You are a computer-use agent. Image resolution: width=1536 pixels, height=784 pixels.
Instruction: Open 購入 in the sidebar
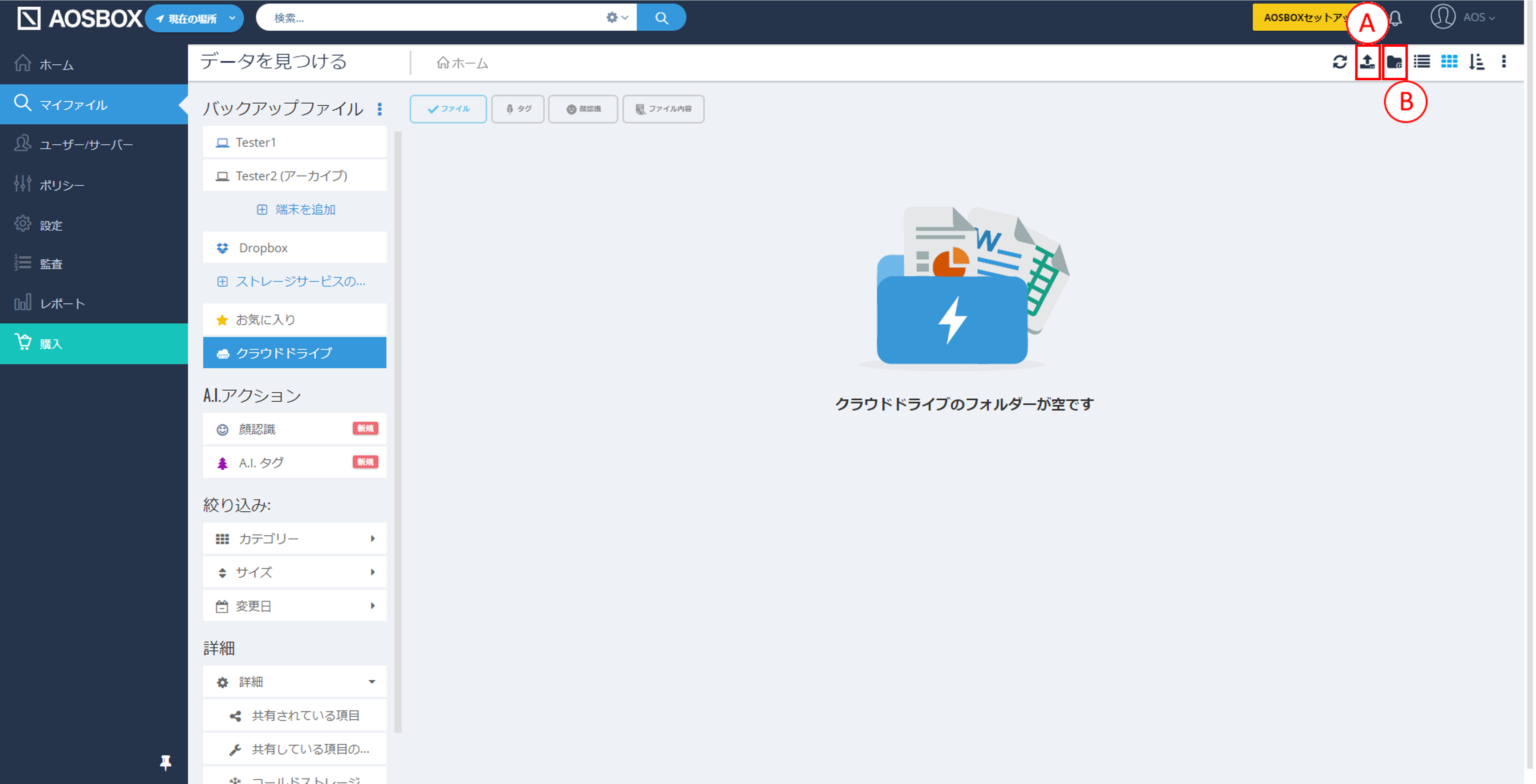pos(94,343)
